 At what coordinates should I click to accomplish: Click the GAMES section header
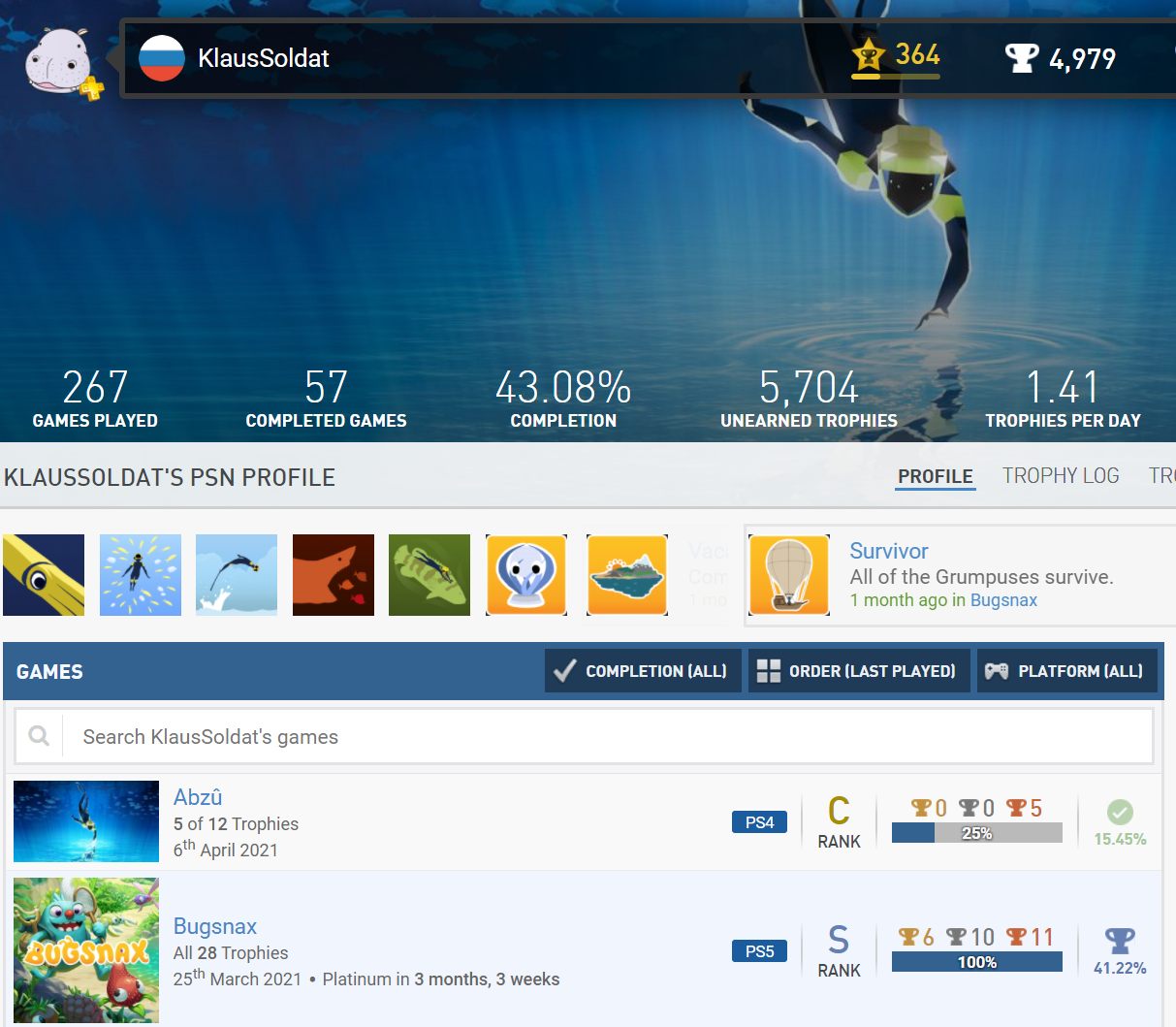[49, 672]
